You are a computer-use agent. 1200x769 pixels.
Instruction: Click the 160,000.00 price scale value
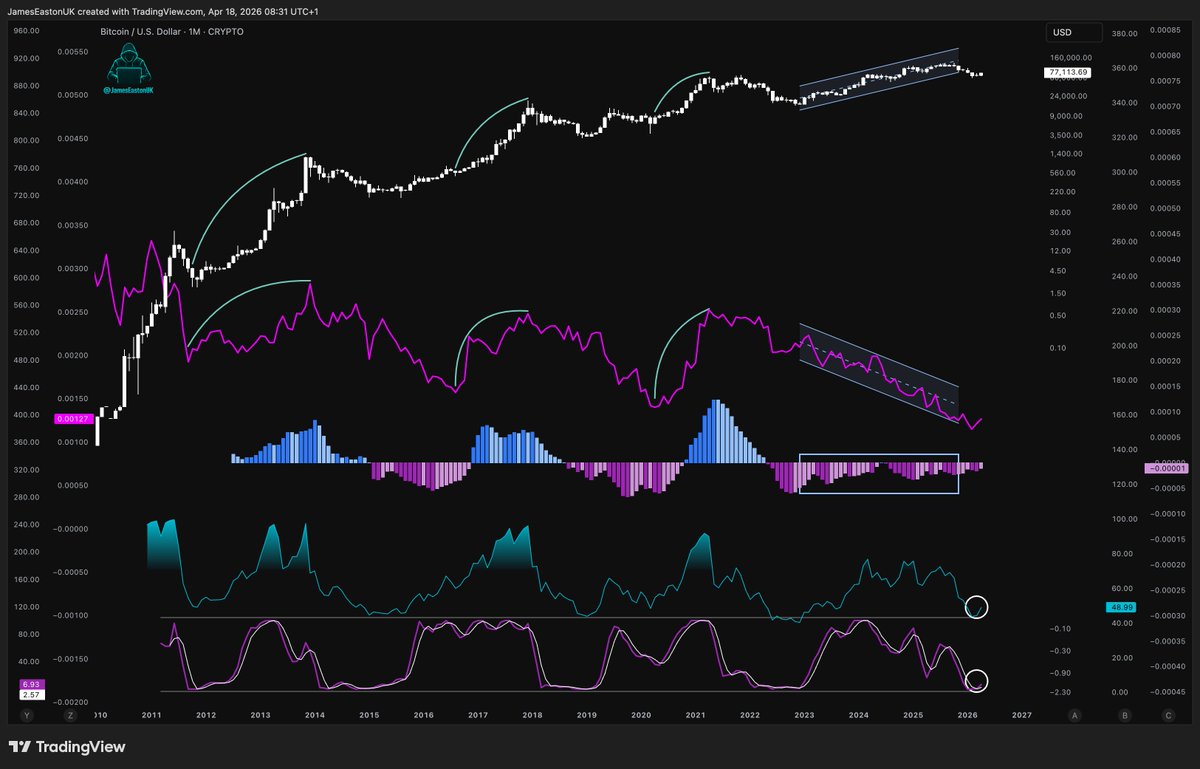point(1071,58)
